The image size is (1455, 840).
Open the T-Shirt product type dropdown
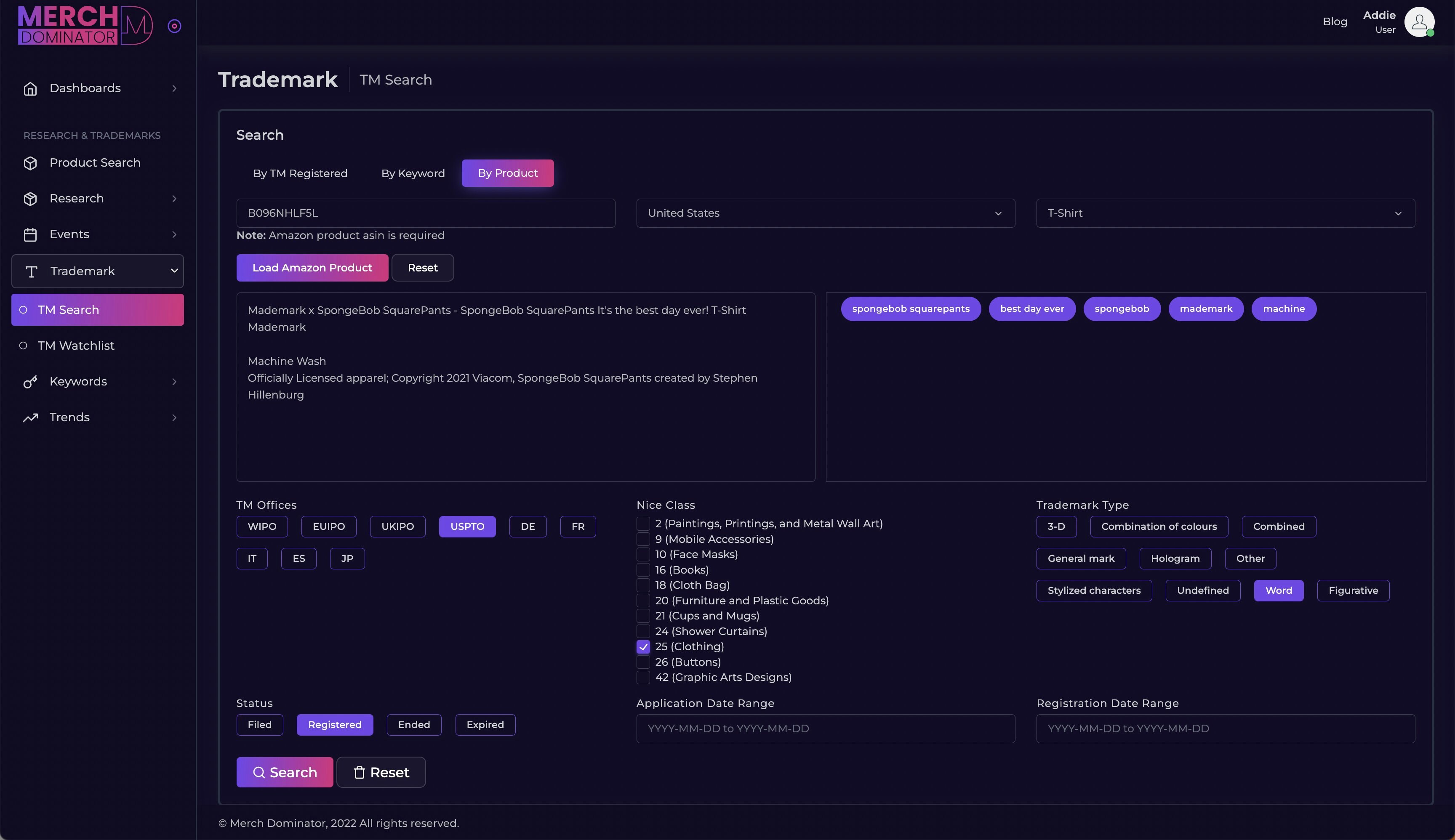coord(1225,213)
